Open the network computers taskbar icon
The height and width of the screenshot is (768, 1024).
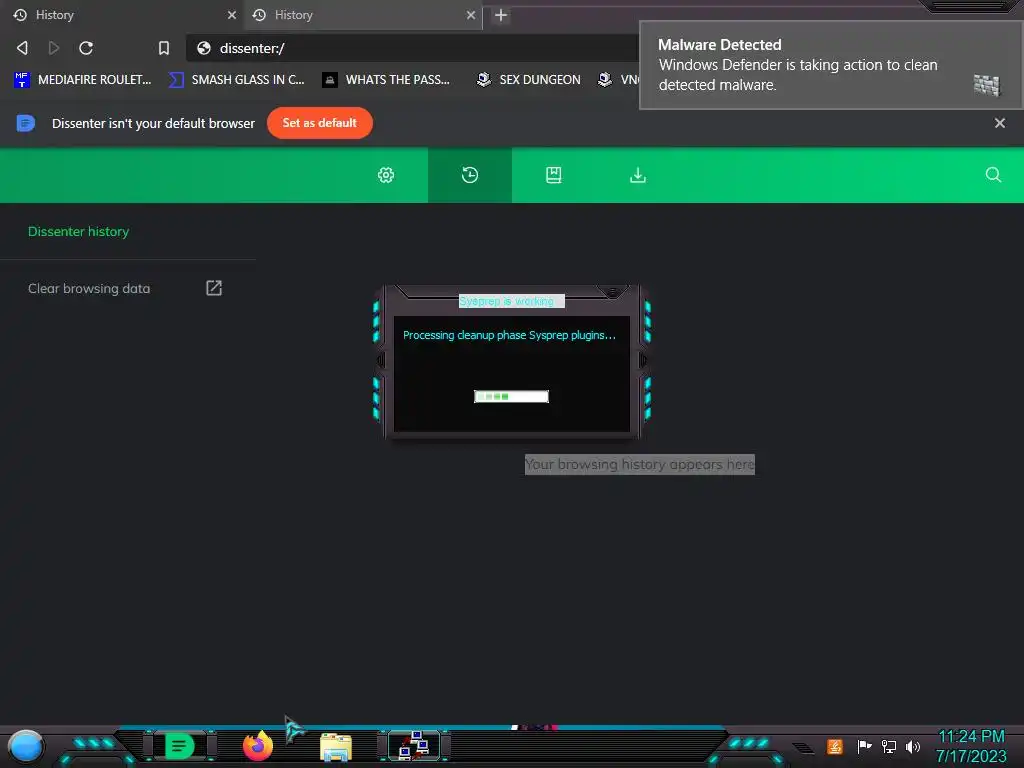414,746
